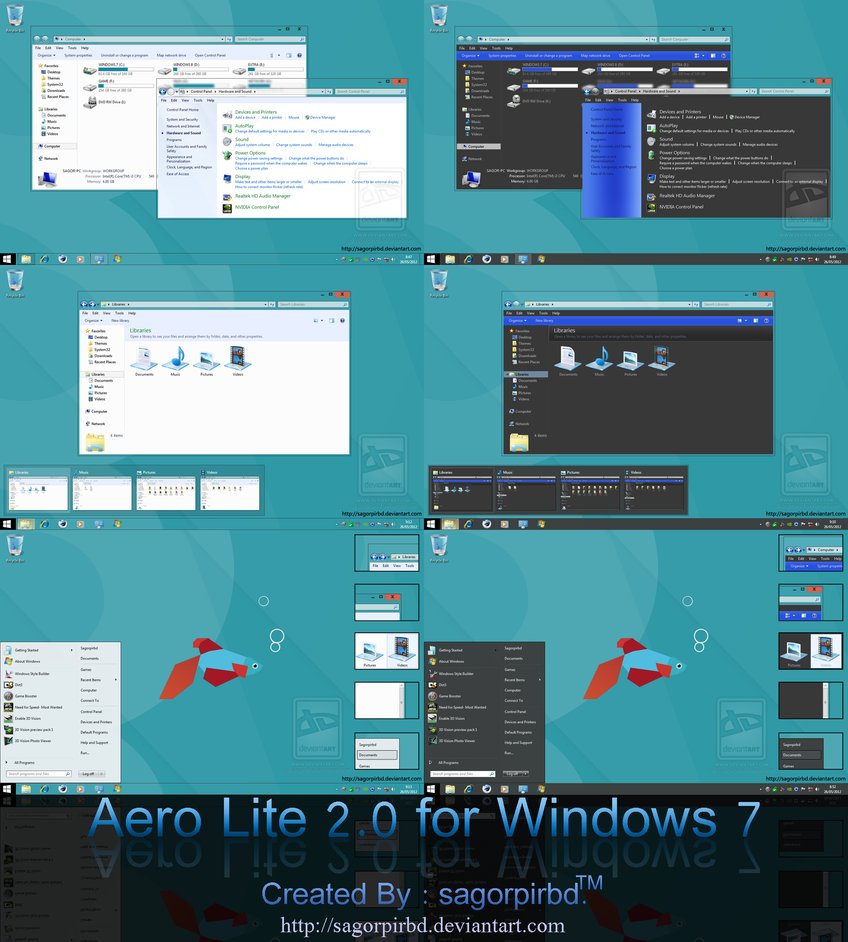Launch Game Booster from the light Start menu
Image resolution: width=848 pixels, height=942 pixels.
click(25, 694)
